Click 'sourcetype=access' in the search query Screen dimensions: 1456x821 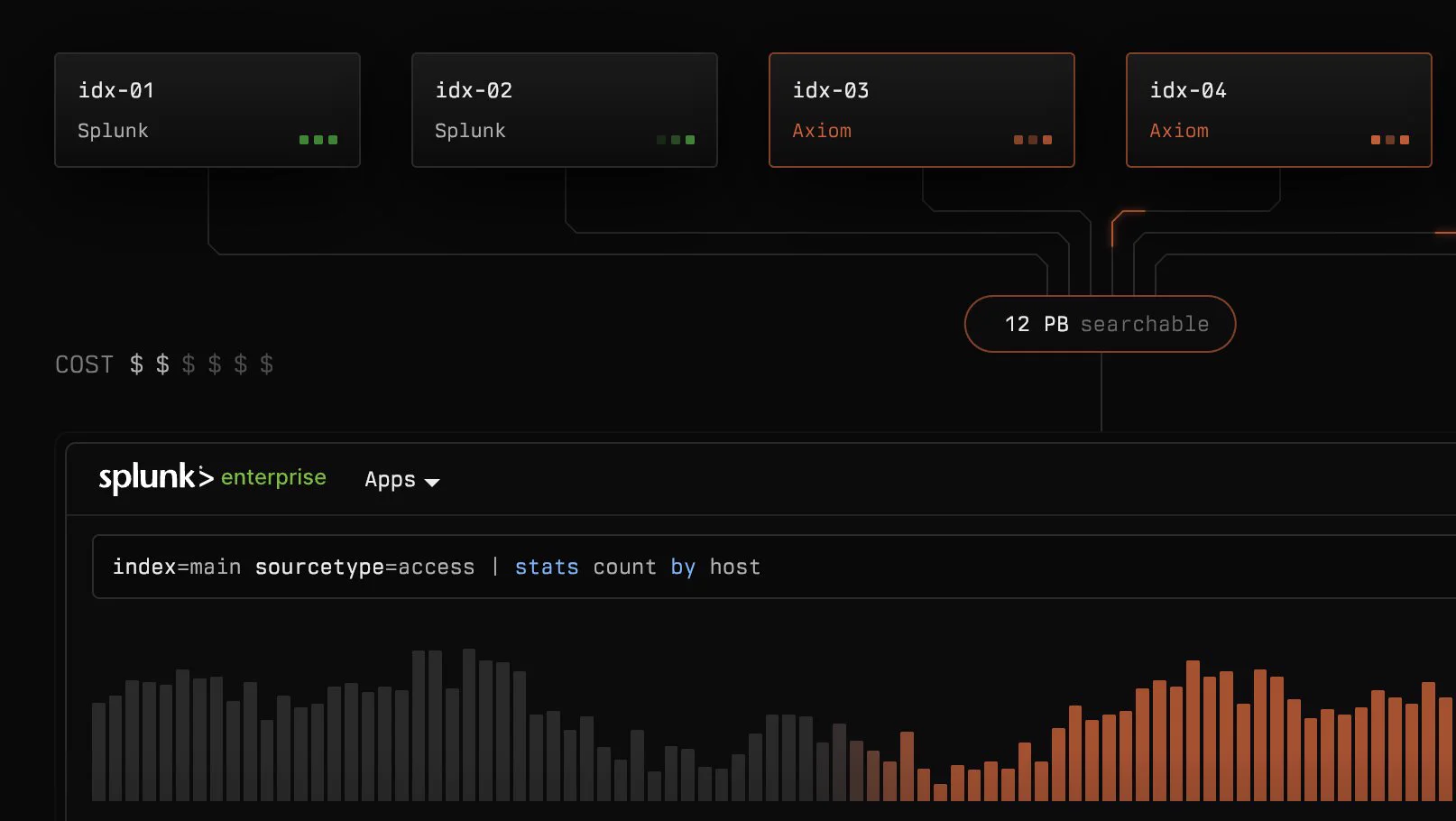[364, 567]
